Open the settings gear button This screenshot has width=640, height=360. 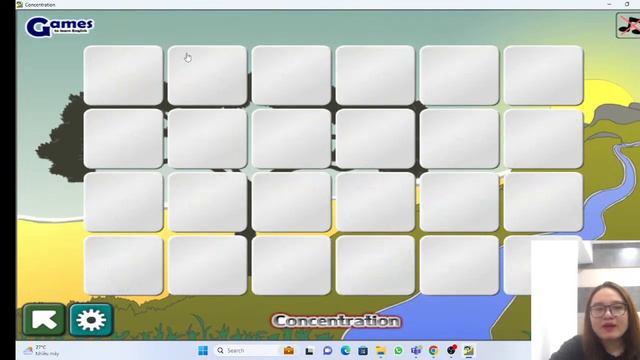coord(91,320)
